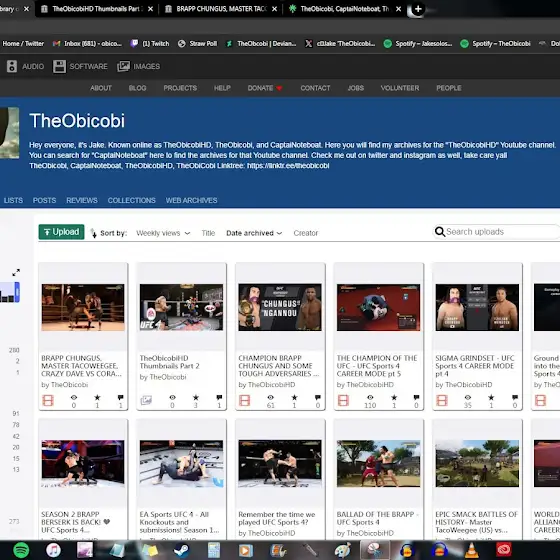Open Straw Poll bookmark
560x560 pixels.
(198, 44)
